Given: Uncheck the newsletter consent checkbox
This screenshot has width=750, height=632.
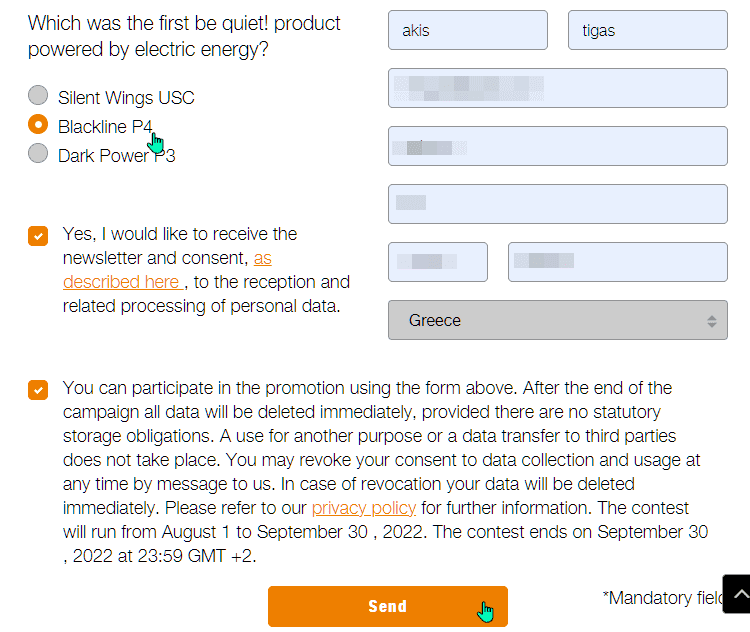Looking at the screenshot, I should click(x=38, y=236).
